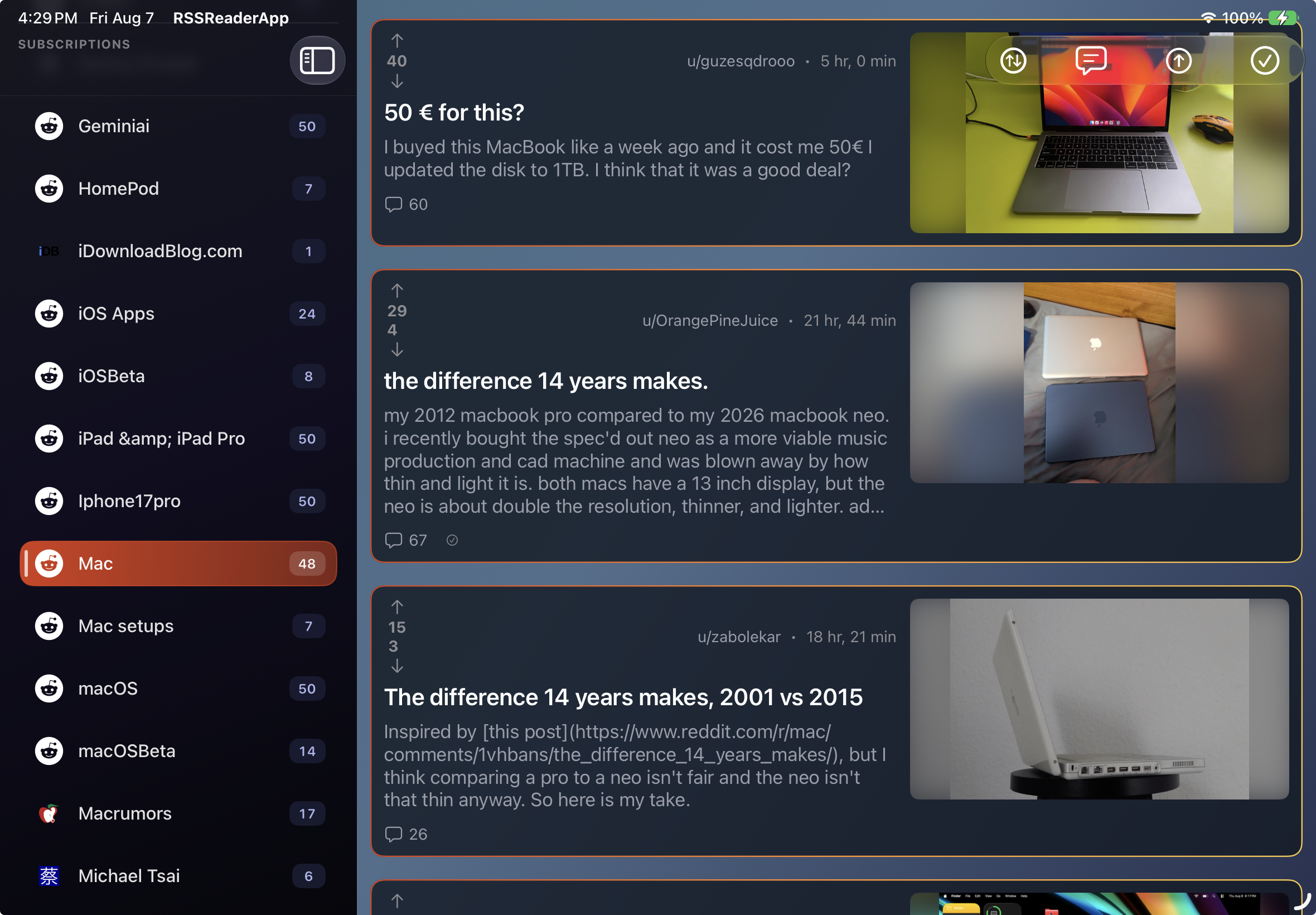Upvote the '50 € for this?' post
Image resolution: width=1316 pixels, height=915 pixels.
point(397,40)
